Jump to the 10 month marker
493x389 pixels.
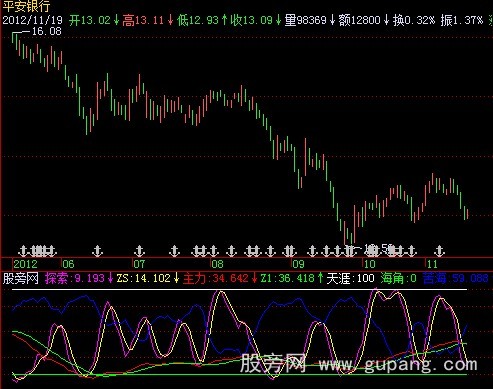pyautogui.click(x=369, y=264)
